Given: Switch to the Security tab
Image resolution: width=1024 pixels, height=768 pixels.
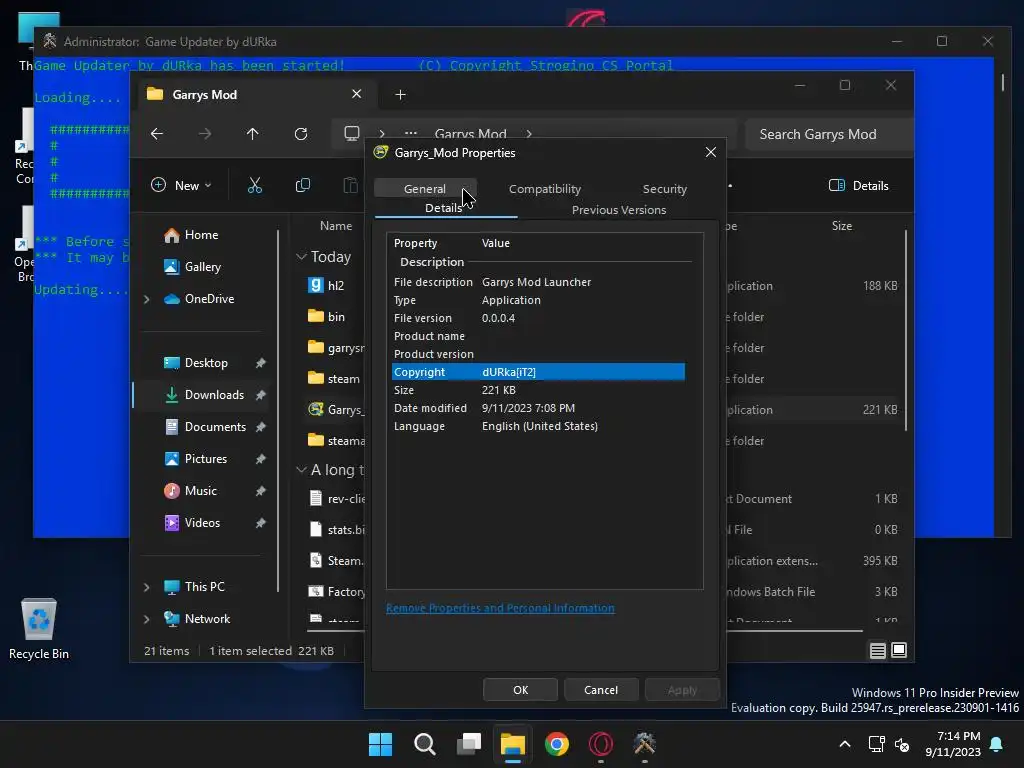Looking at the screenshot, I should pos(664,189).
